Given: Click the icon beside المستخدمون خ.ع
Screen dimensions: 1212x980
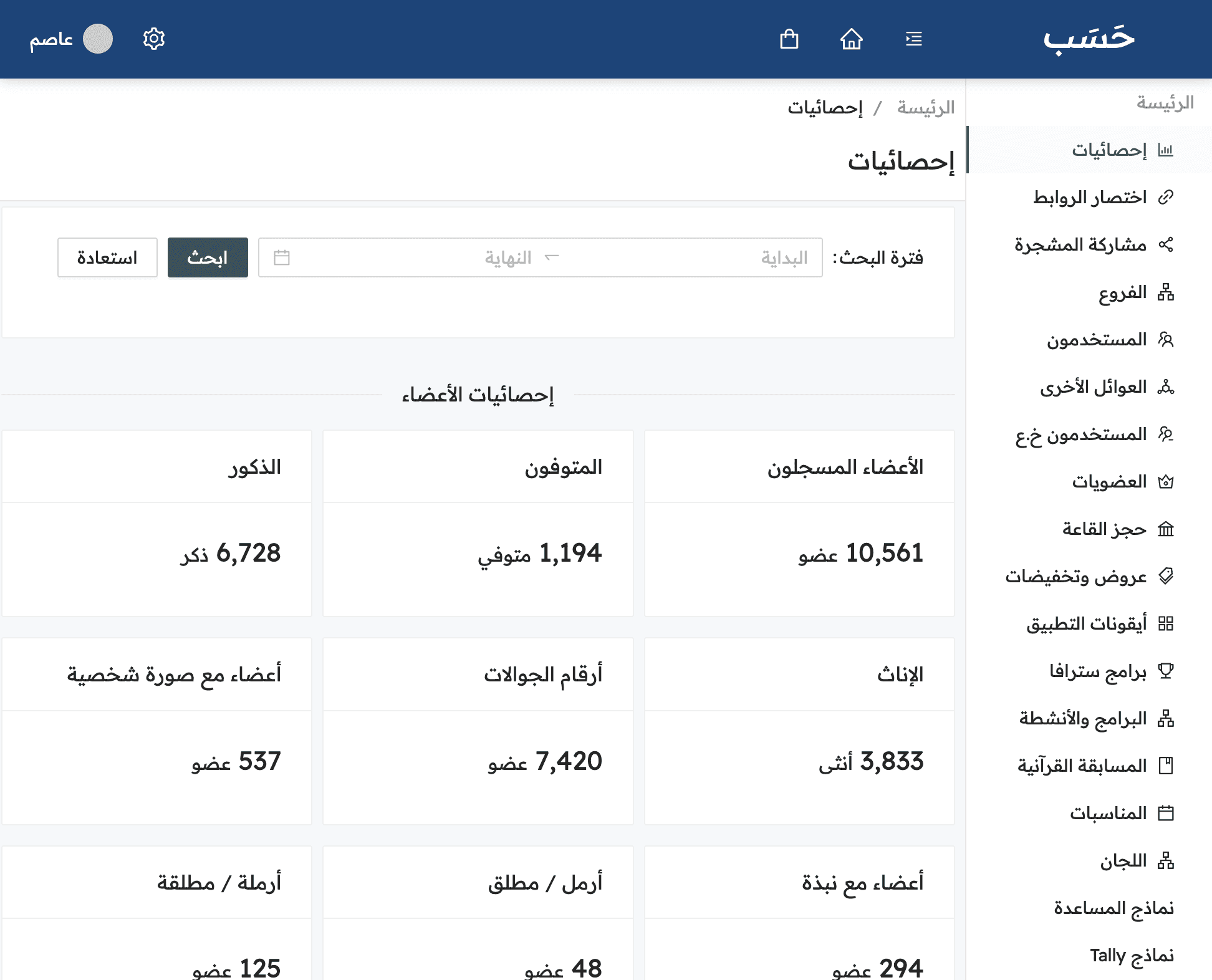Looking at the screenshot, I should (1166, 435).
